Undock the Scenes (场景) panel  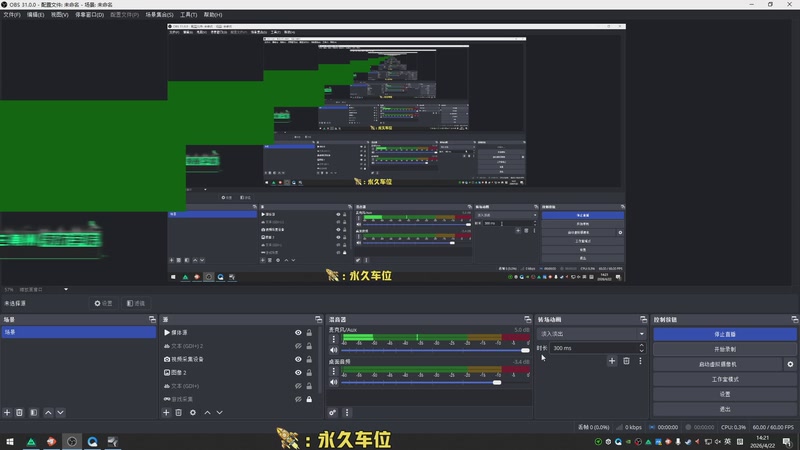(x=152, y=319)
